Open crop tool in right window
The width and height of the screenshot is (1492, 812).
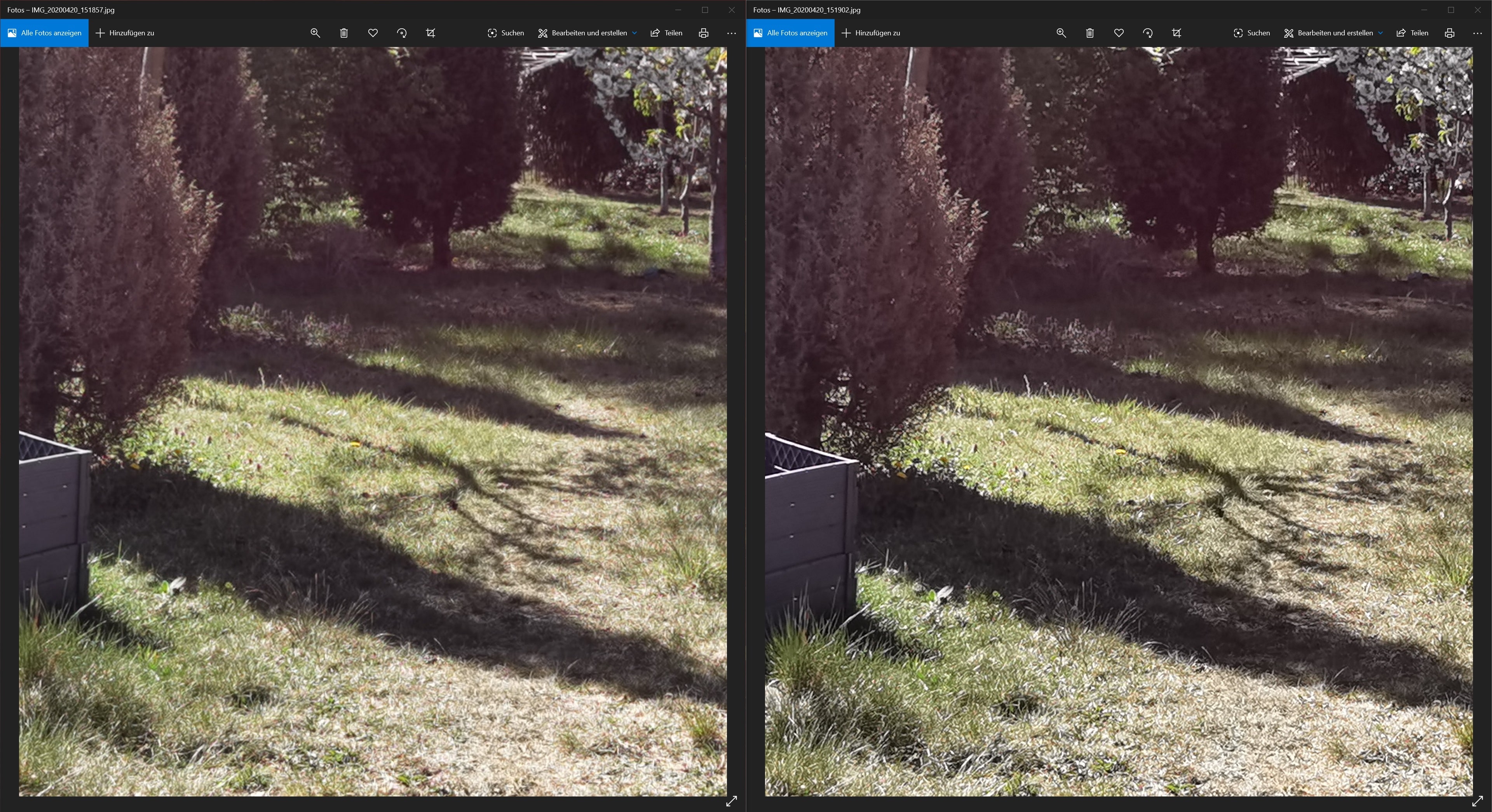(x=1177, y=33)
